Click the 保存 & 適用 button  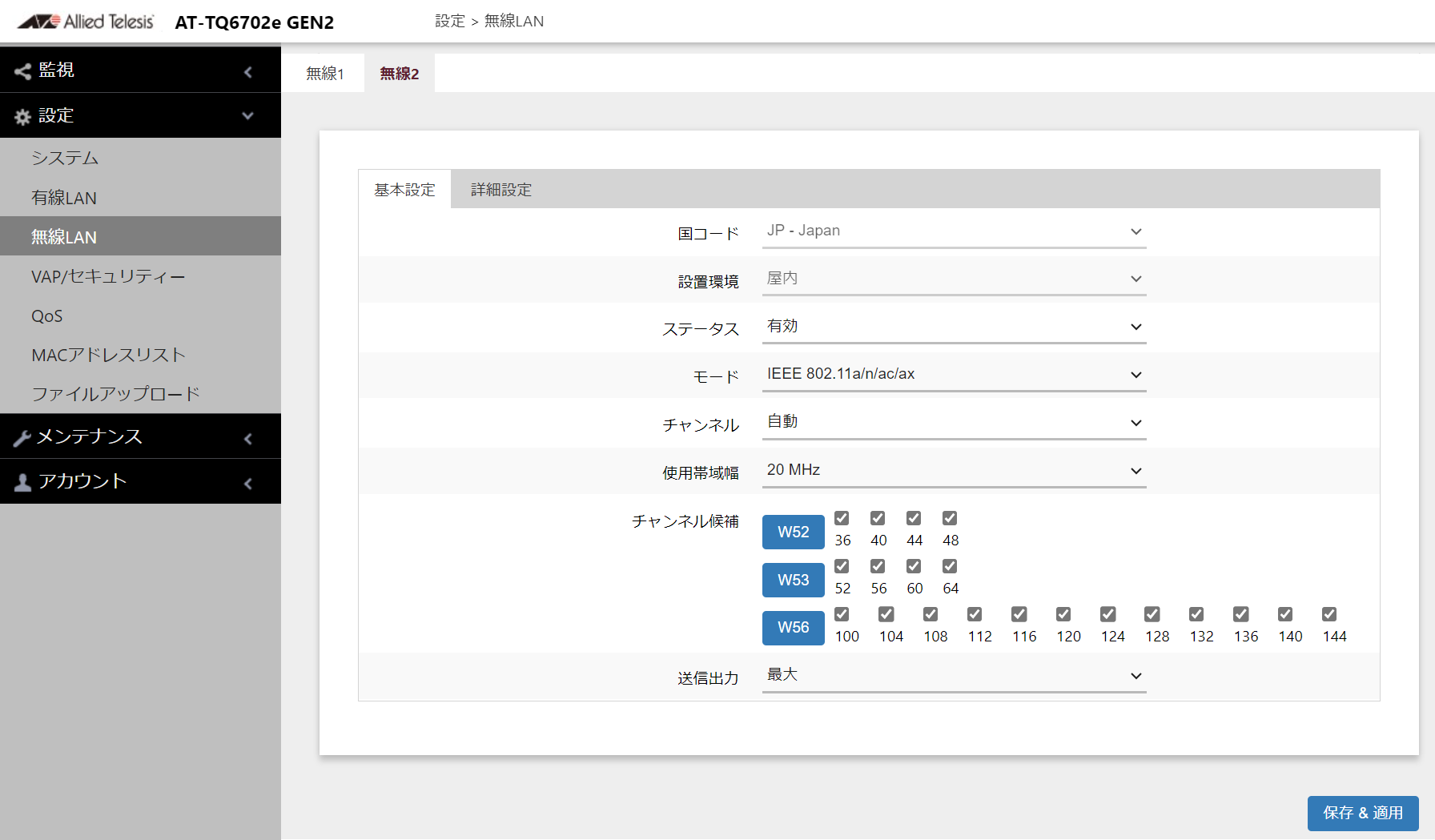click(1363, 813)
